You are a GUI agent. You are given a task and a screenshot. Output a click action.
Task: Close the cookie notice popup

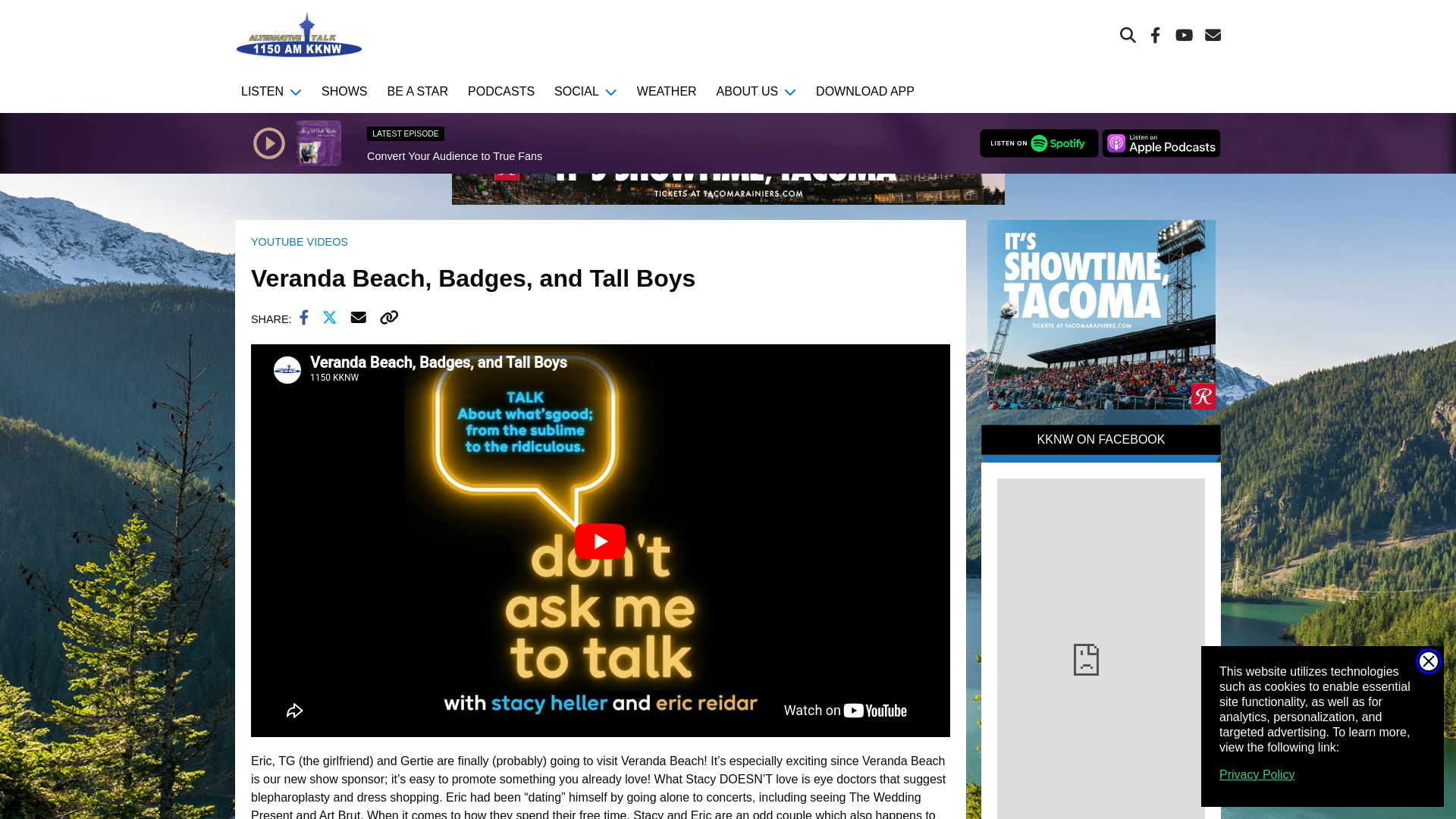[x=1428, y=661]
